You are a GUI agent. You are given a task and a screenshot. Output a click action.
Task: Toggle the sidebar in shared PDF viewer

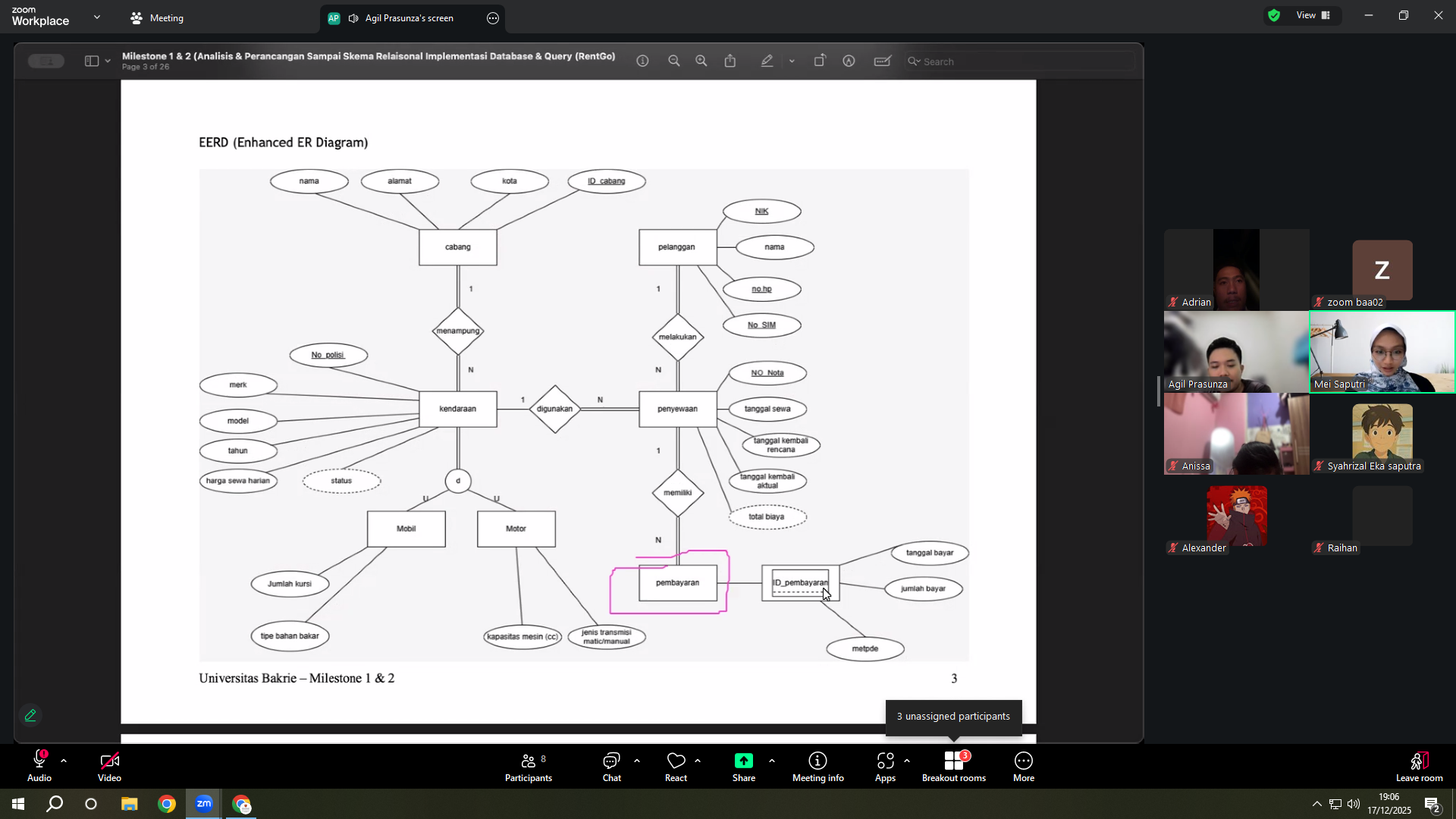(x=92, y=61)
